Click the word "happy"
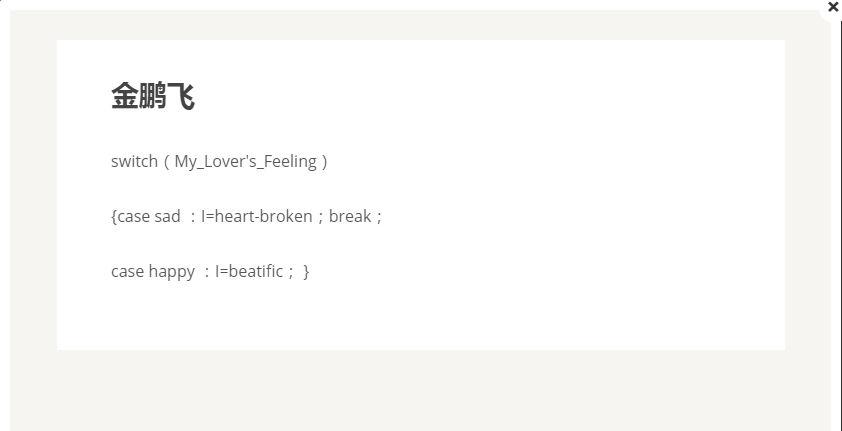This screenshot has width=842, height=431. tap(172, 272)
